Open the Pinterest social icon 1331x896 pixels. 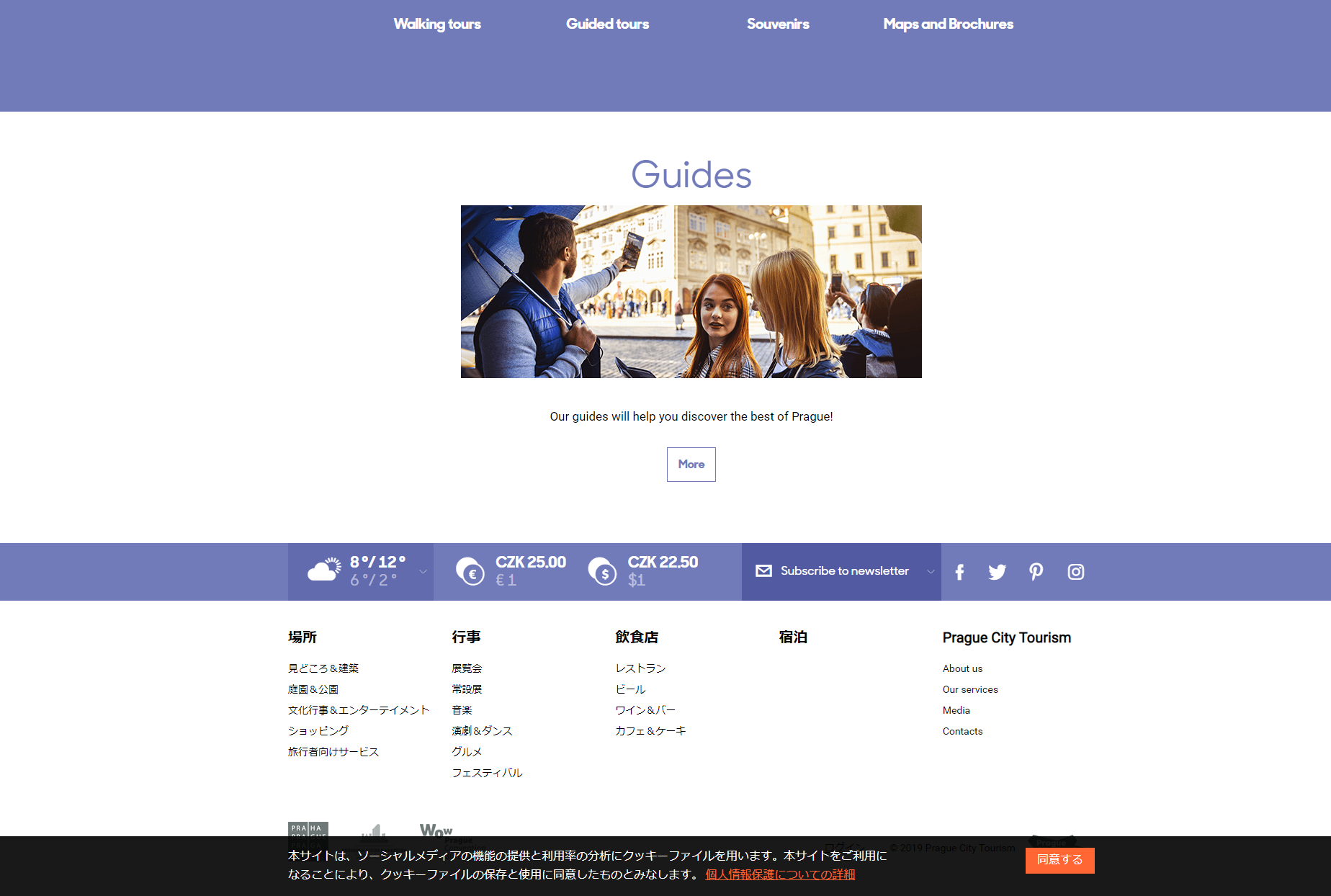click(1036, 572)
